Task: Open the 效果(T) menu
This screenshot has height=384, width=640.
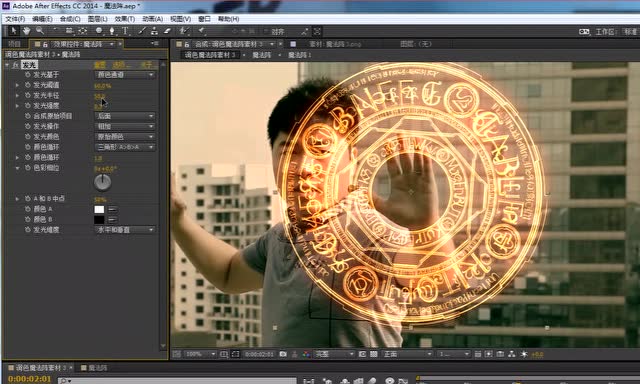Action: pos(124,19)
